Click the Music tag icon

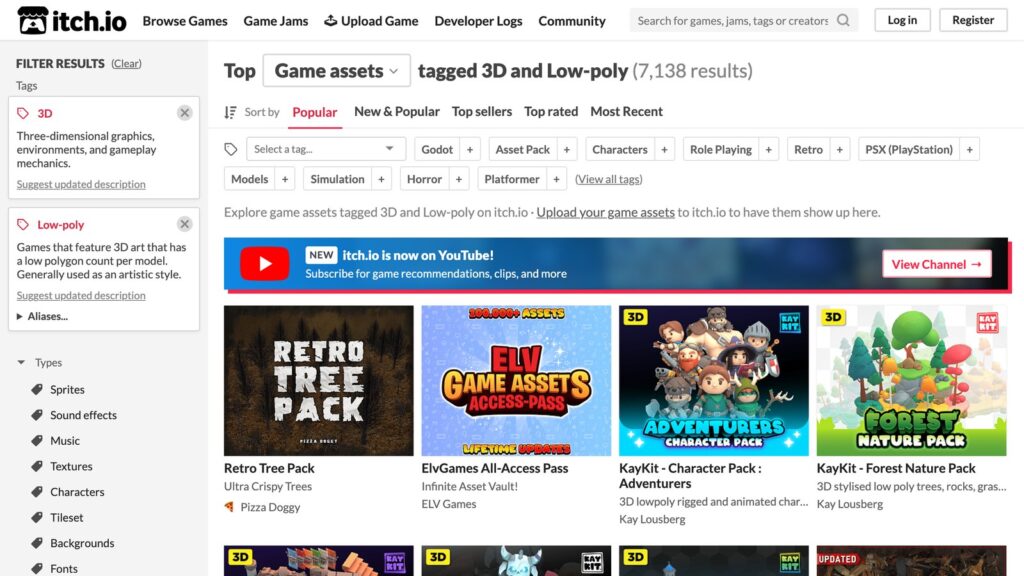click(x=37, y=441)
